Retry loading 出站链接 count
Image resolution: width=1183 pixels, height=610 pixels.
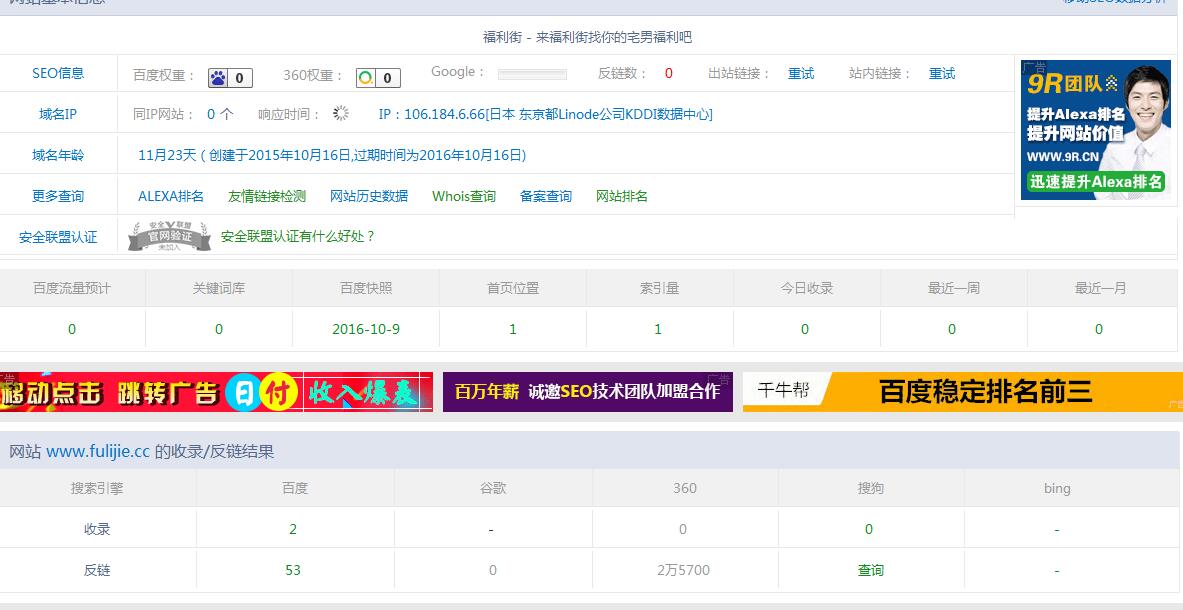[801, 73]
